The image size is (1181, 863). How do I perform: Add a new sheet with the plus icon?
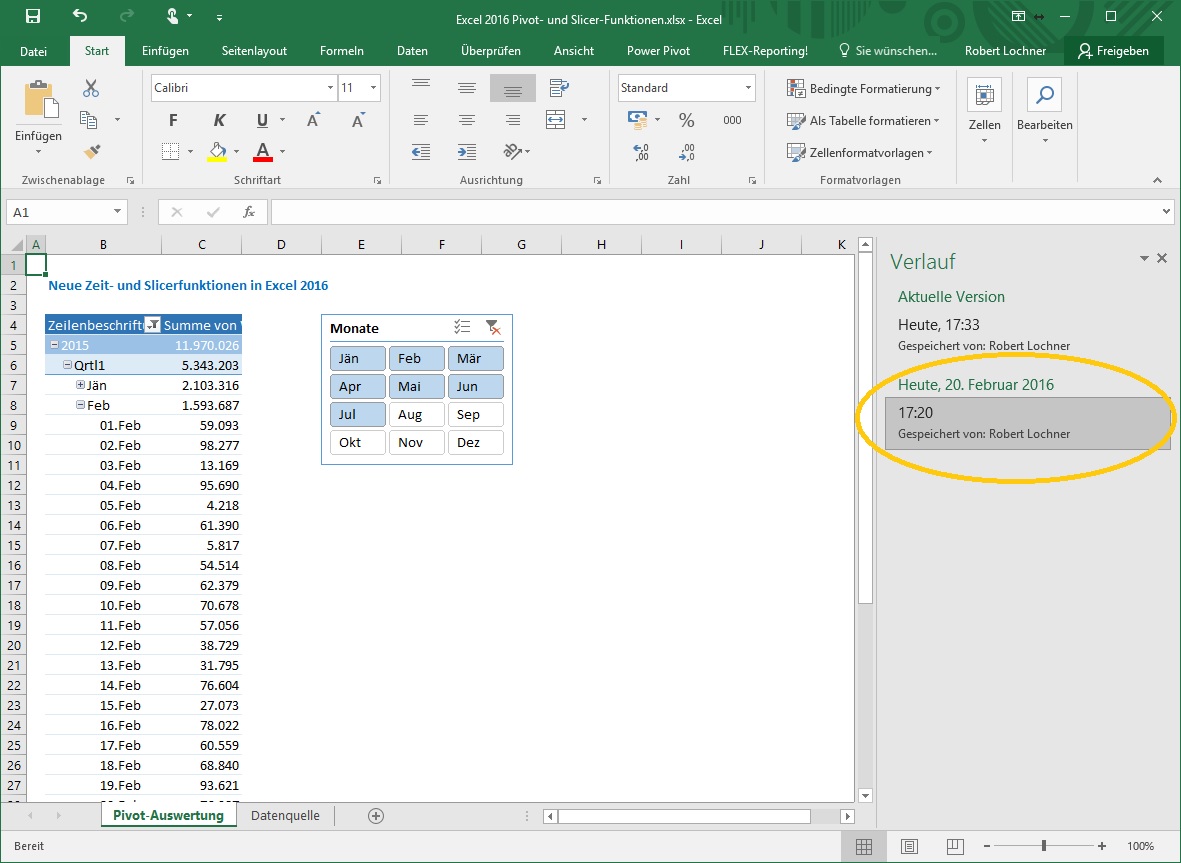[x=376, y=816]
